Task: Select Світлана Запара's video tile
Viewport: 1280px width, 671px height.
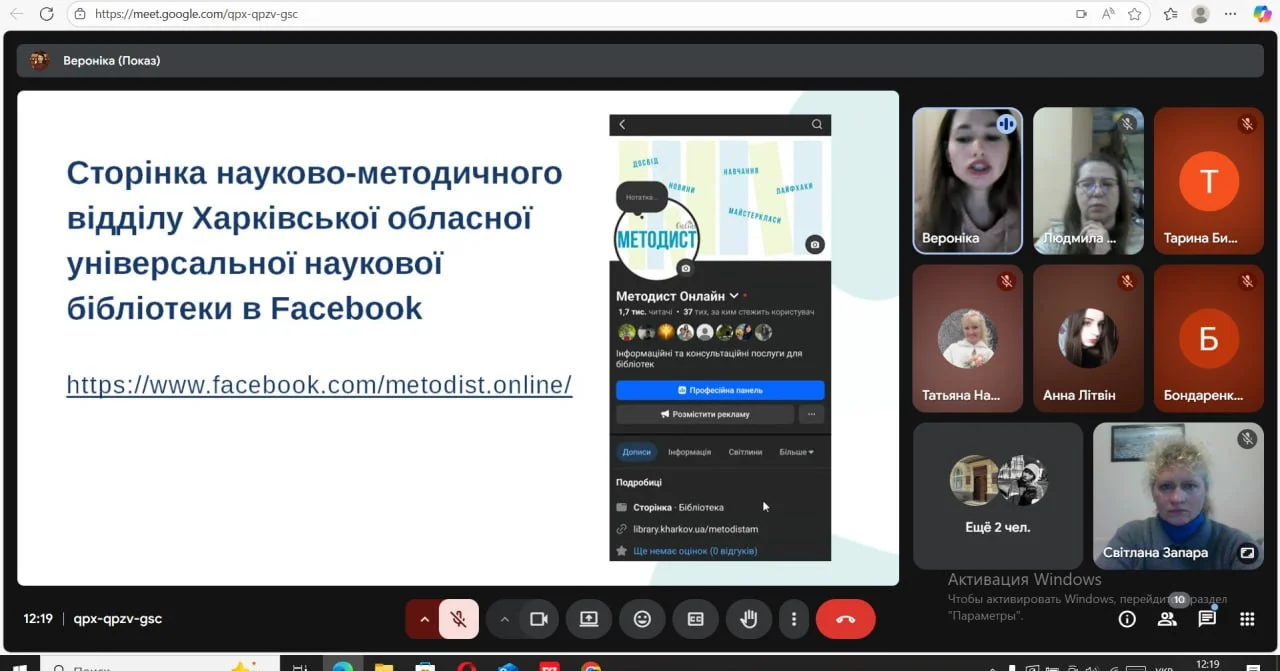Action: [1176, 495]
